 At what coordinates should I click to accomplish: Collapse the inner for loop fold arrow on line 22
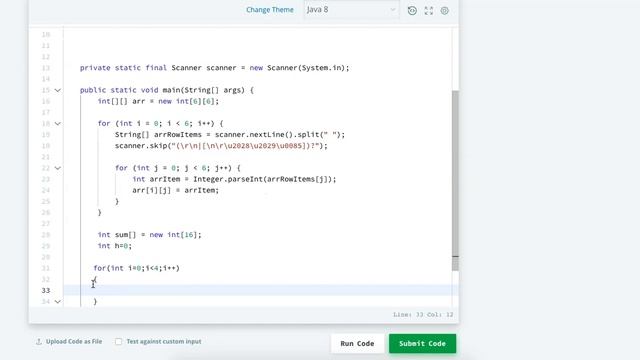(58, 168)
